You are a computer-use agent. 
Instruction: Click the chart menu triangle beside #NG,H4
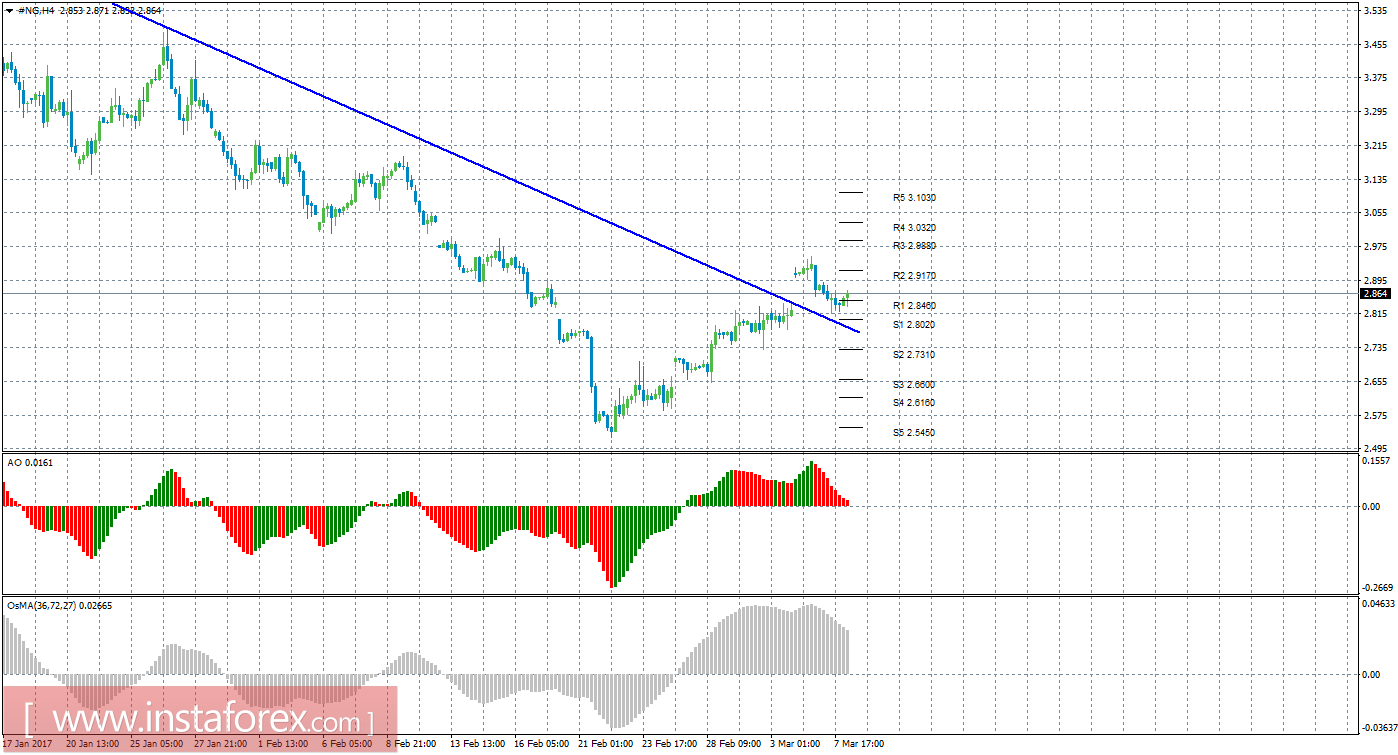[9, 10]
